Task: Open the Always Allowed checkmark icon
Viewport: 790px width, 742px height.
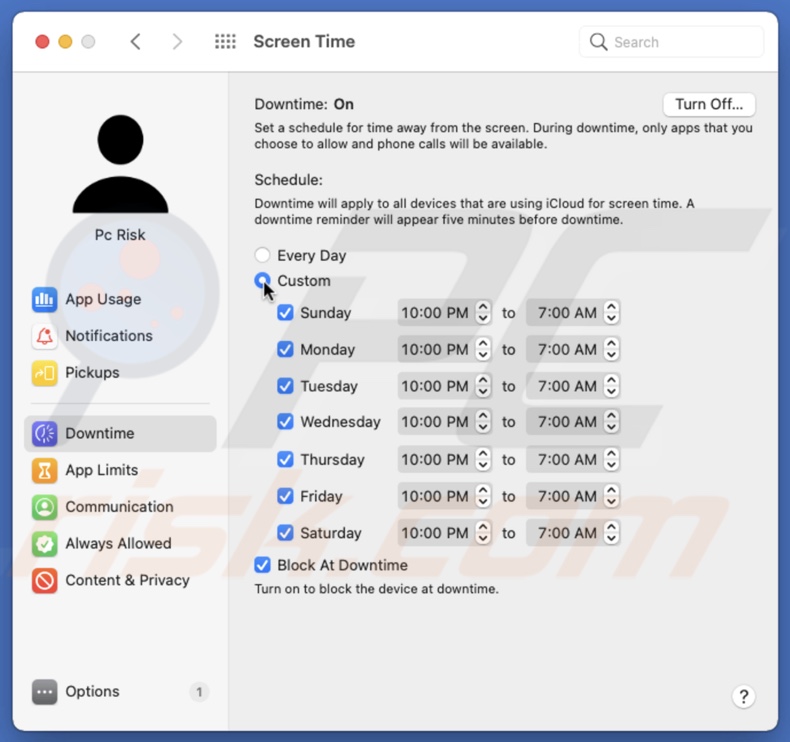Action: coord(44,544)
